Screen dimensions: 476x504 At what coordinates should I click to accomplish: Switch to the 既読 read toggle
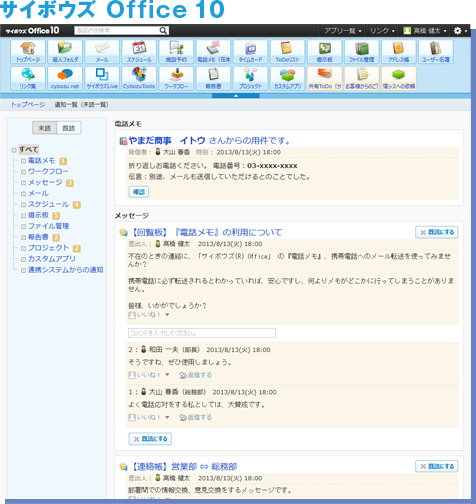(69, 128)
